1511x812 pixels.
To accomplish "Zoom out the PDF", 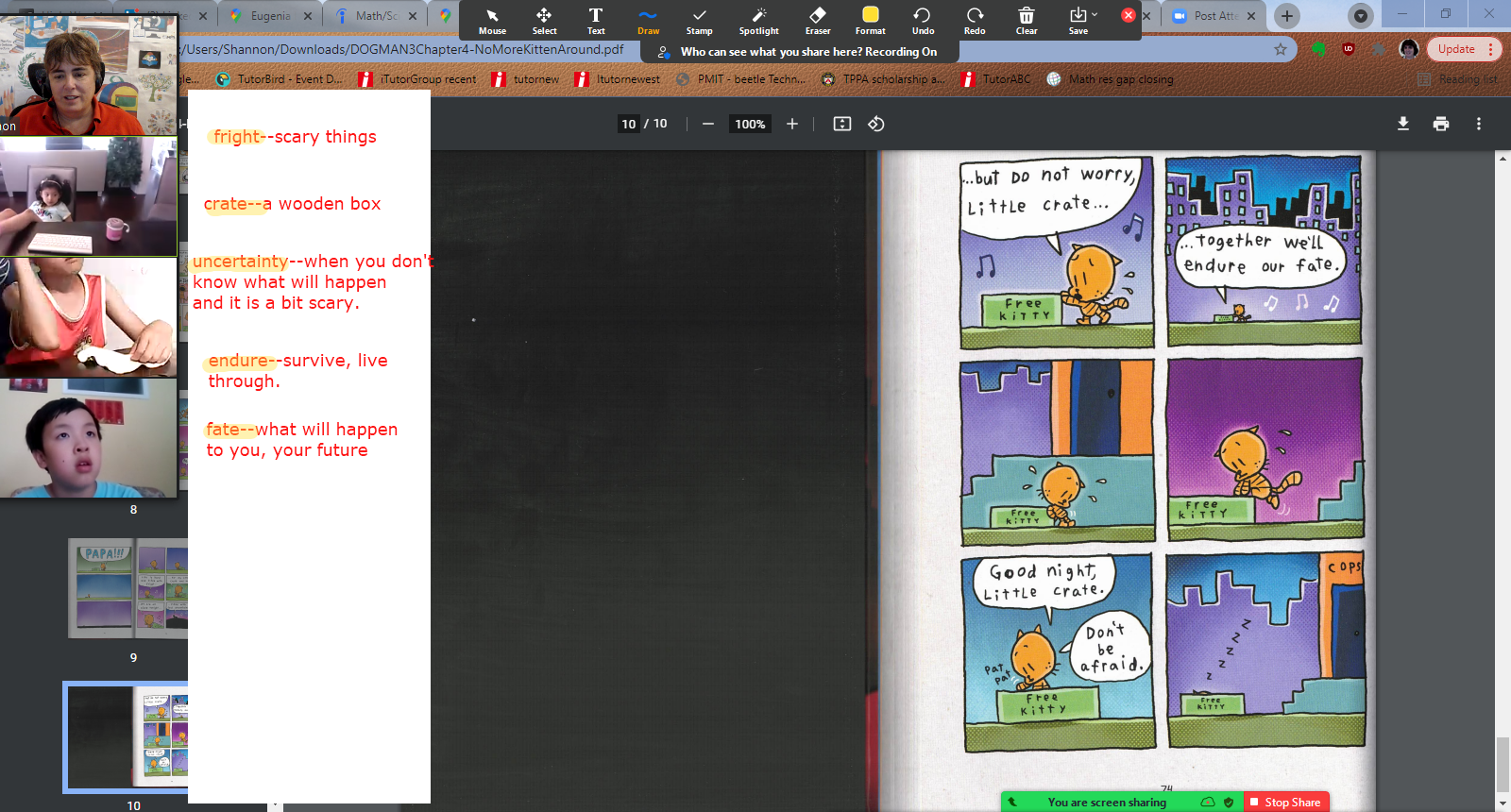I will [x=707, y=124].
